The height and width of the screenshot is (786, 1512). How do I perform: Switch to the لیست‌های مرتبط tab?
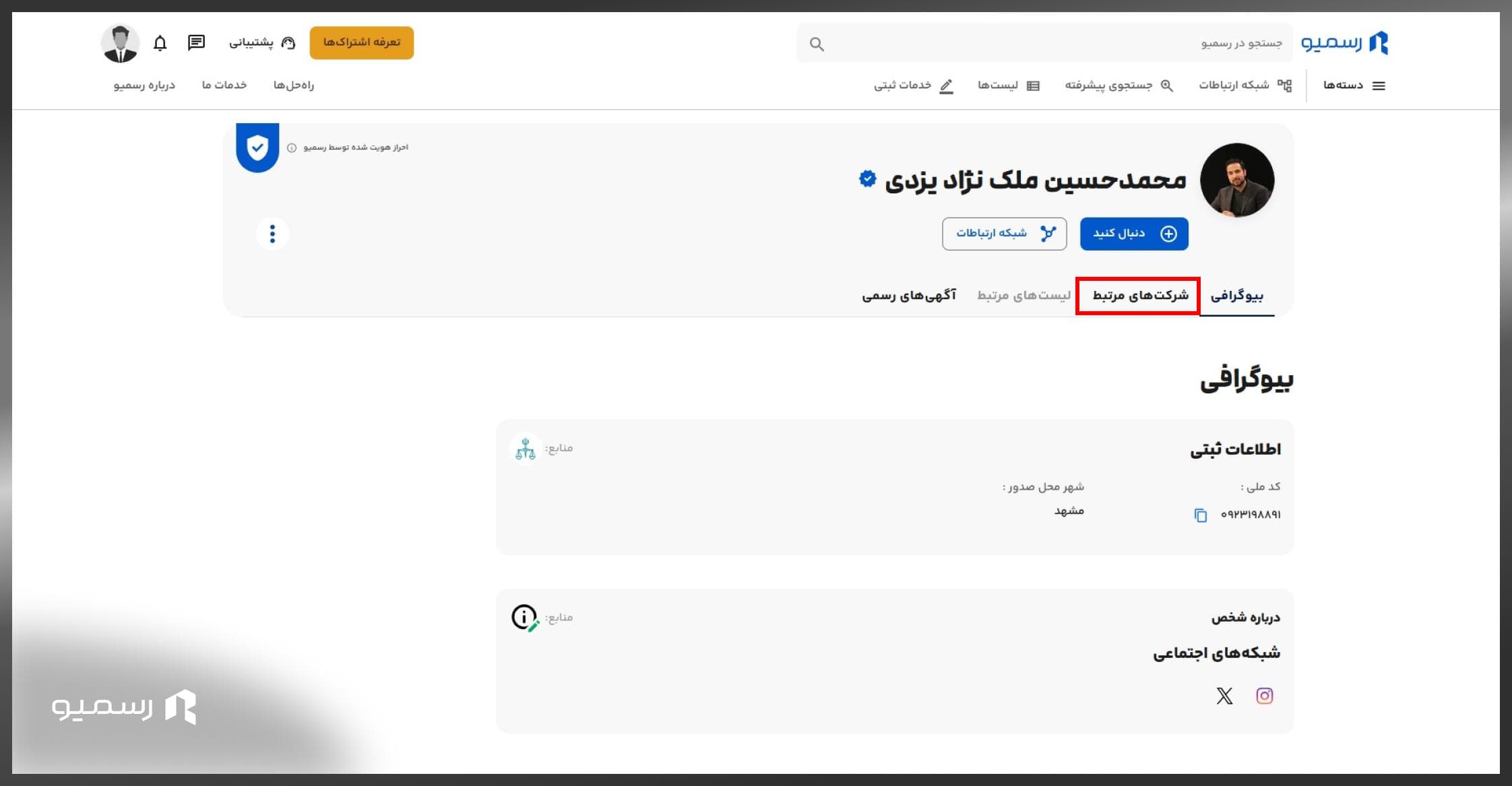click(1023, 296)
